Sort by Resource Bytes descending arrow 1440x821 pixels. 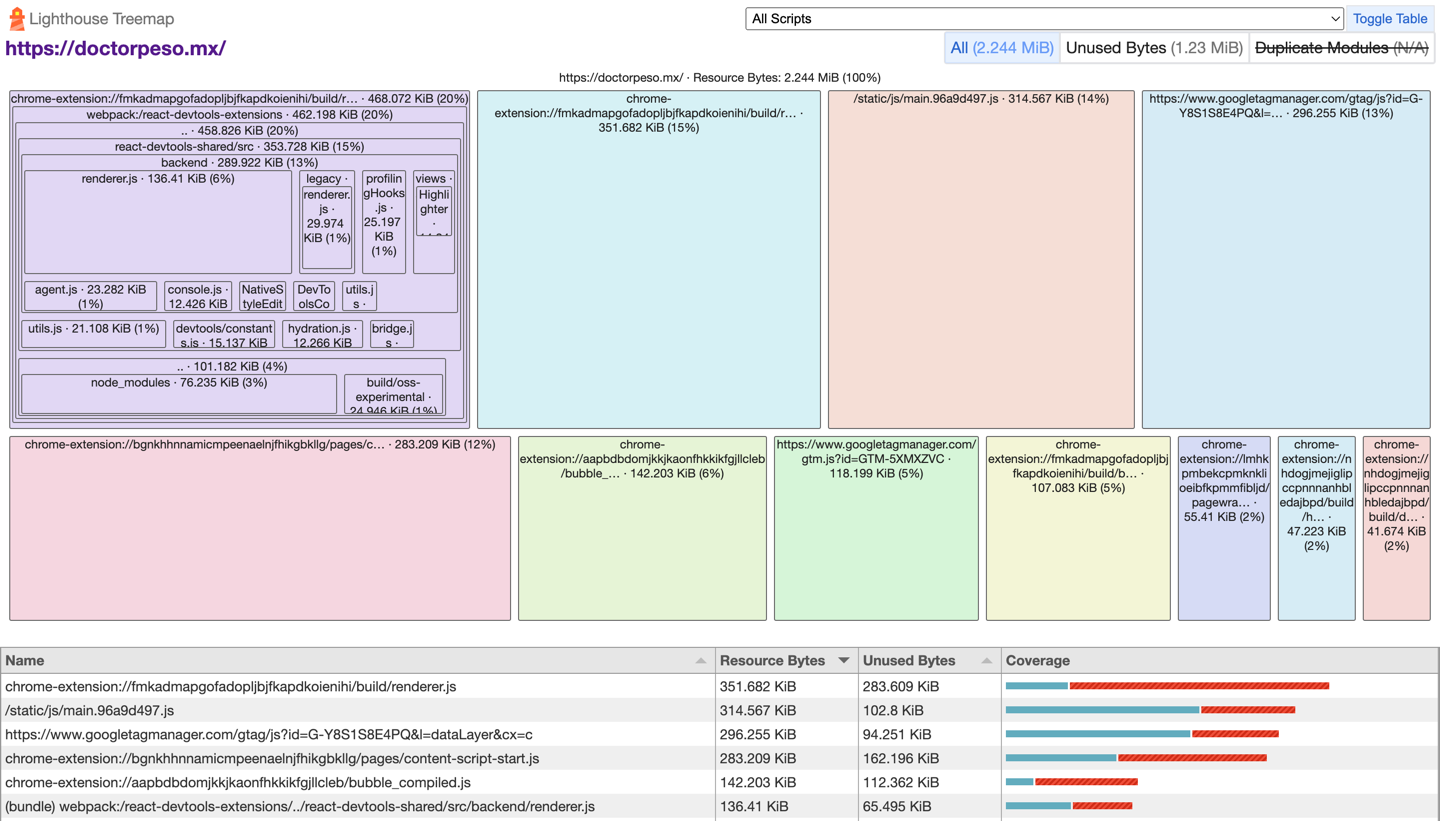tap(844, 661)
